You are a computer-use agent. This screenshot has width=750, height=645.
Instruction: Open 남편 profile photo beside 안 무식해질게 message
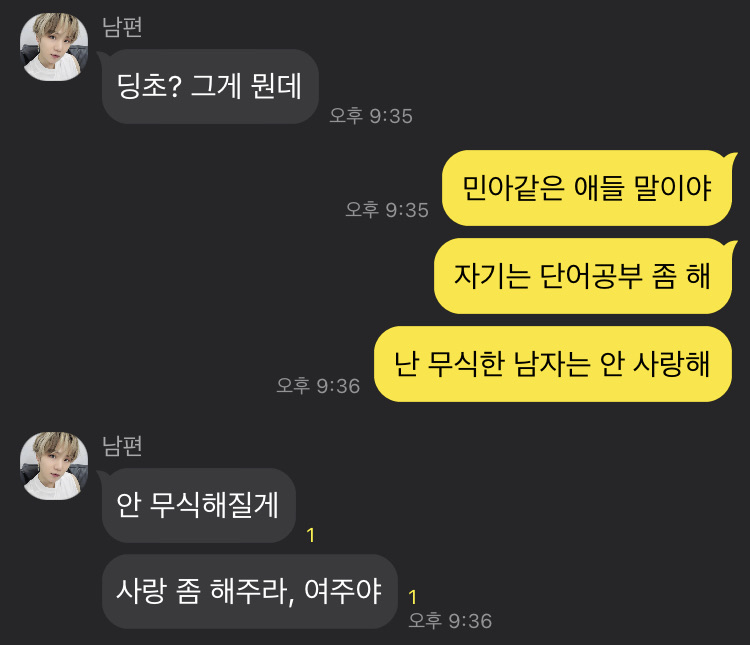click(x=54, y=466)
